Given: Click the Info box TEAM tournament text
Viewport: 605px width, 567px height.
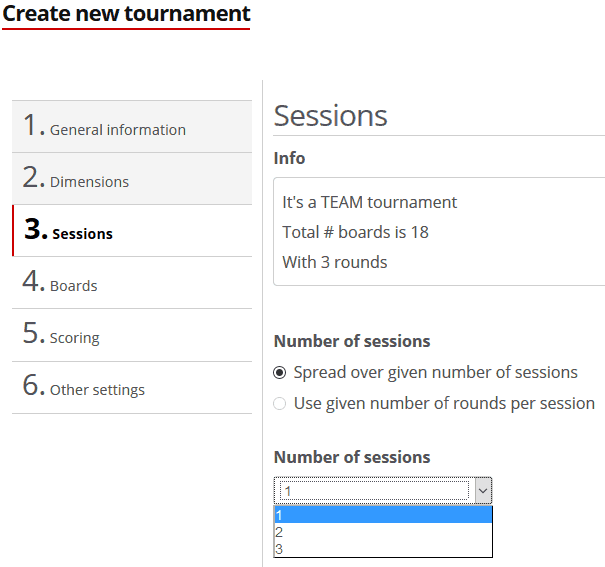Looking at the screenshot, I should (369, 202).
